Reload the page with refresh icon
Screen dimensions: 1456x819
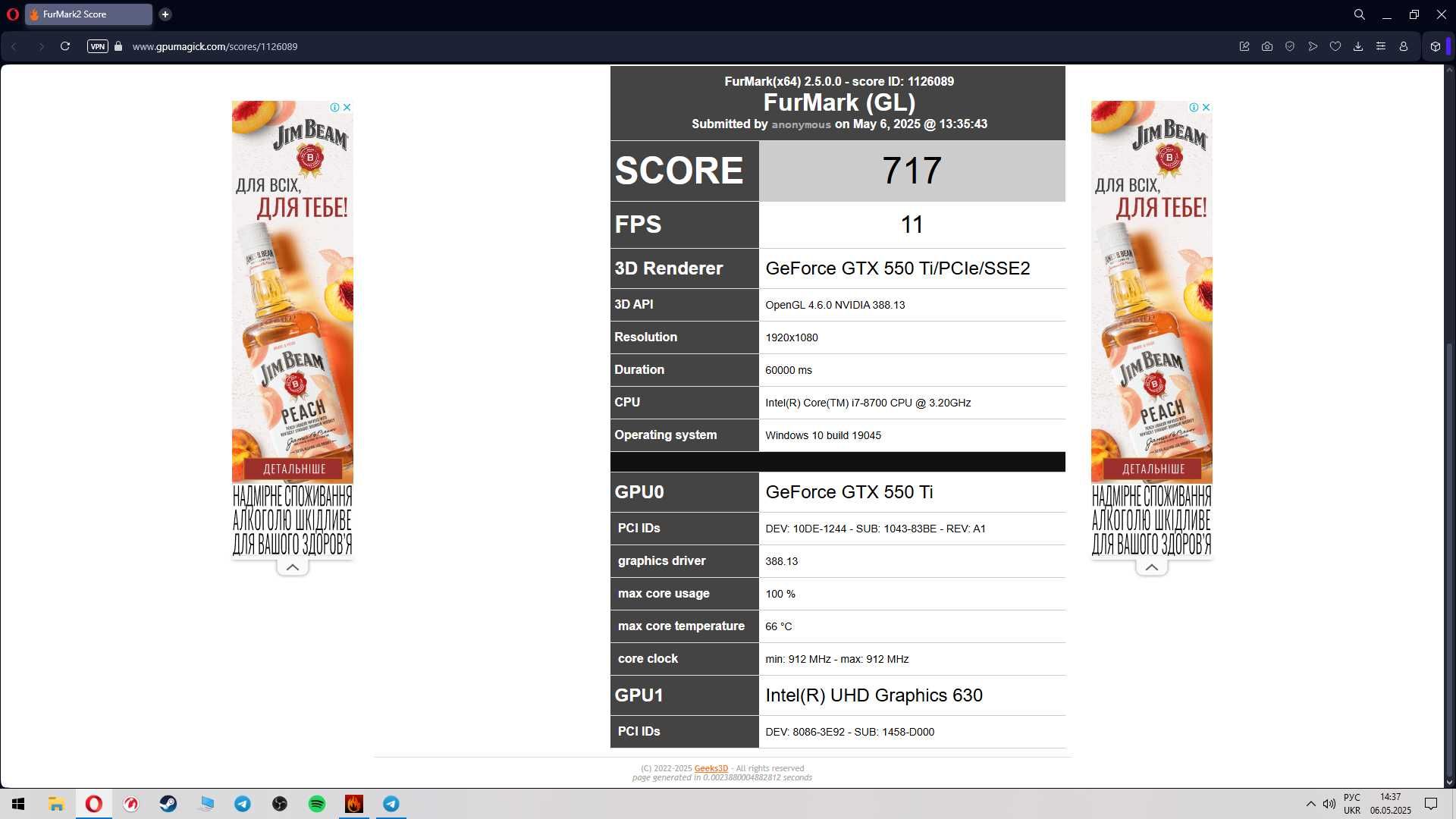click(x=65, y=46)
